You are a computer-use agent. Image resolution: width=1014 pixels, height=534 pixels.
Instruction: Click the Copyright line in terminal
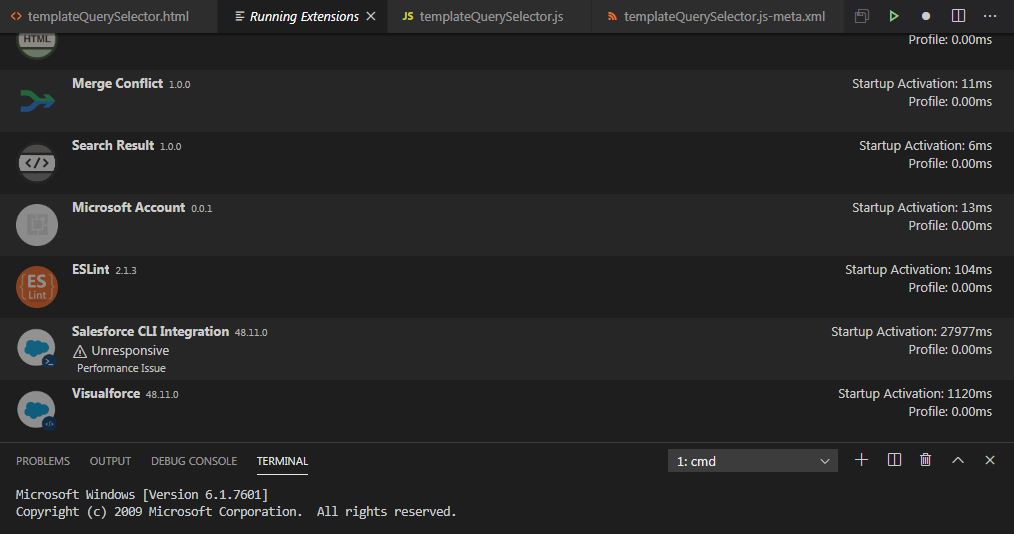[236, 511]
